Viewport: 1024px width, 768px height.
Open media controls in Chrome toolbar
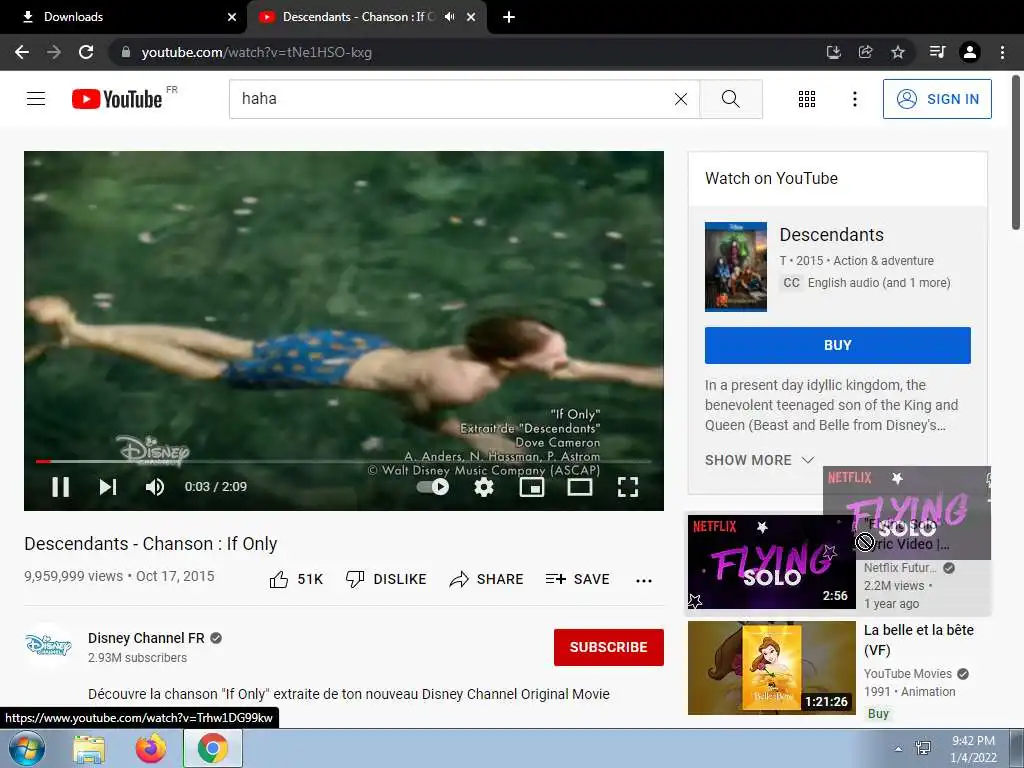937,52
